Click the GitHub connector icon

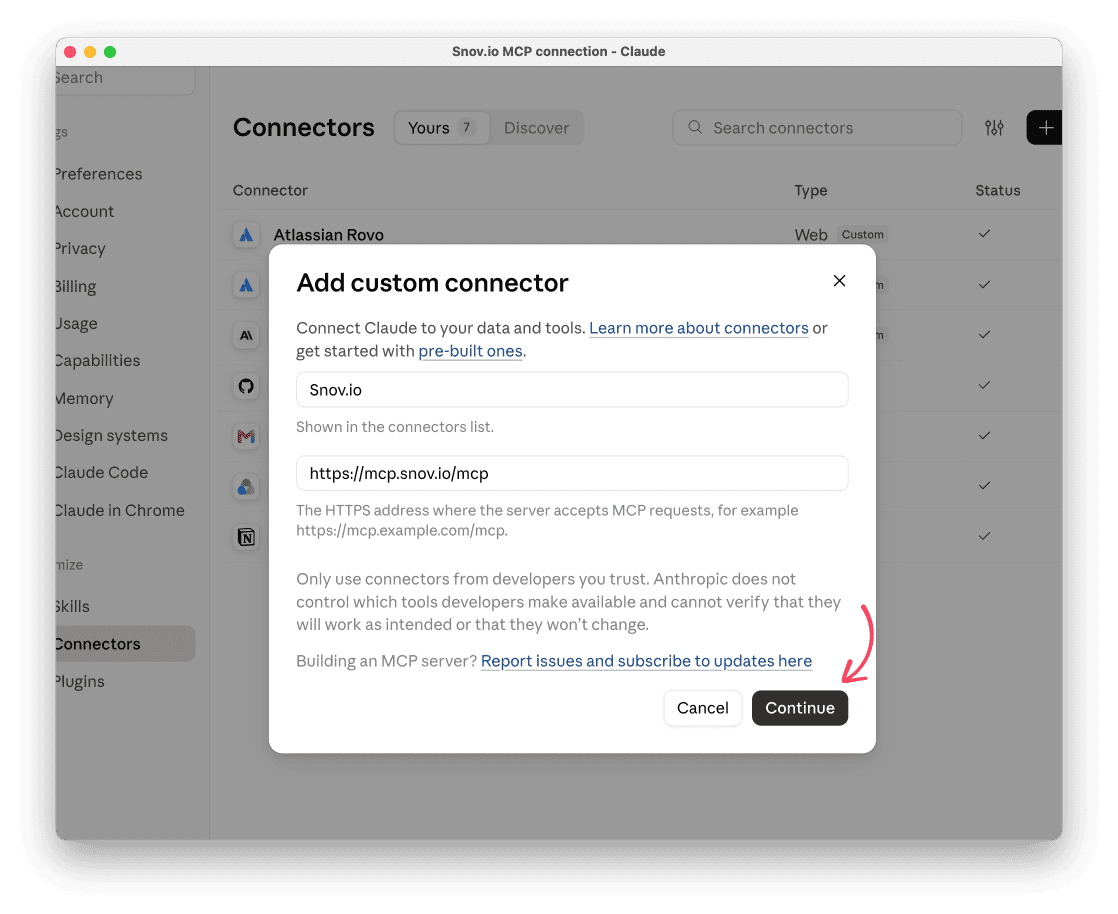tap(246, 386)
